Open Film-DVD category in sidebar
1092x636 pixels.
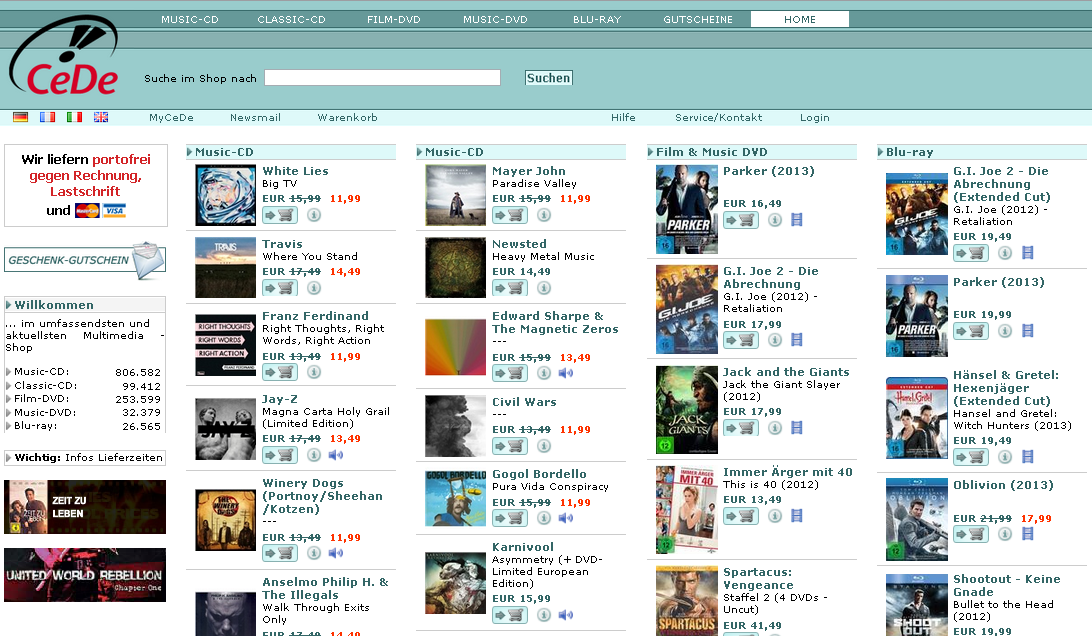42,399
